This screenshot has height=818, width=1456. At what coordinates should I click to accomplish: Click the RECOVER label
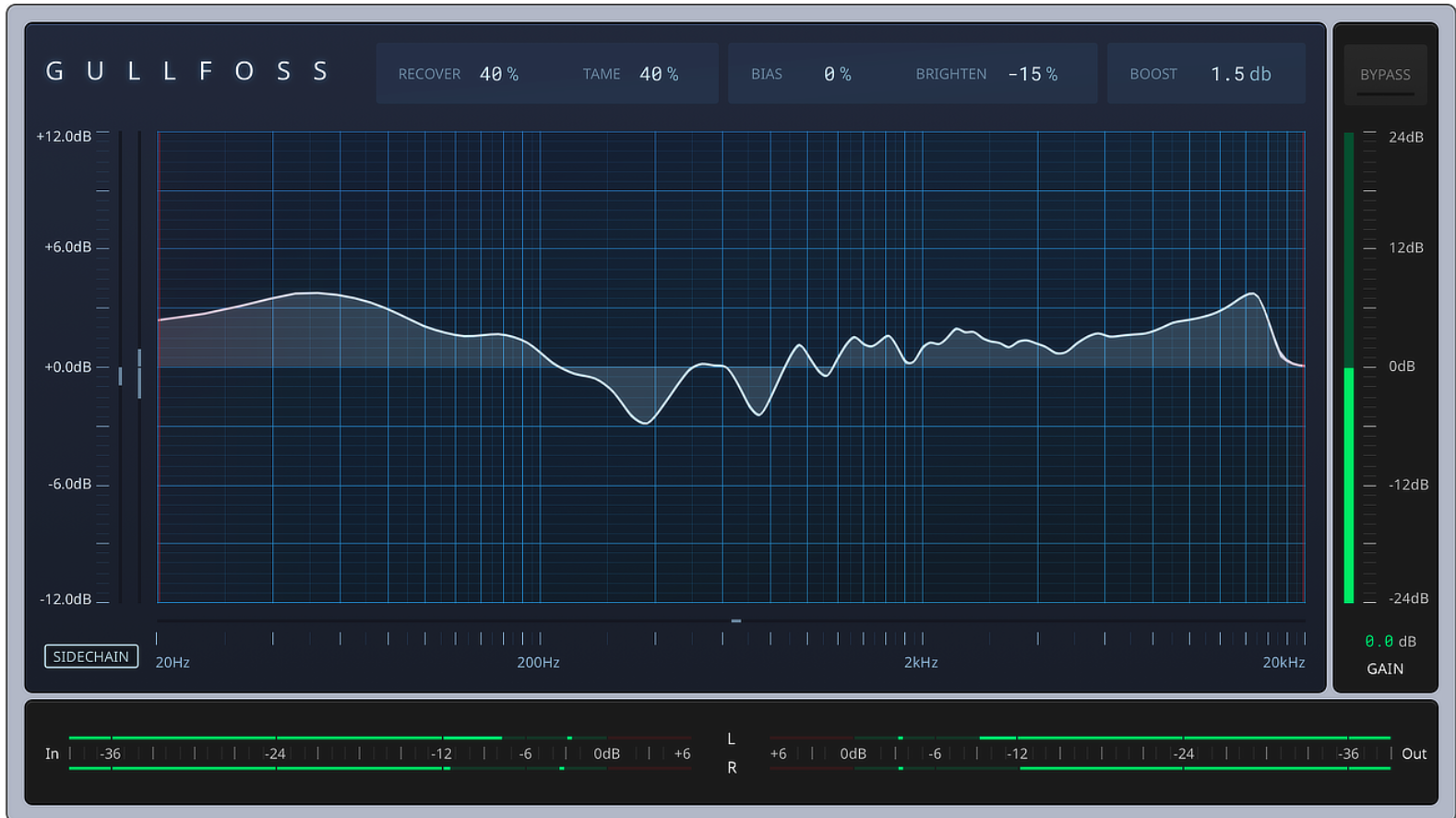click(x=429, y=74)
